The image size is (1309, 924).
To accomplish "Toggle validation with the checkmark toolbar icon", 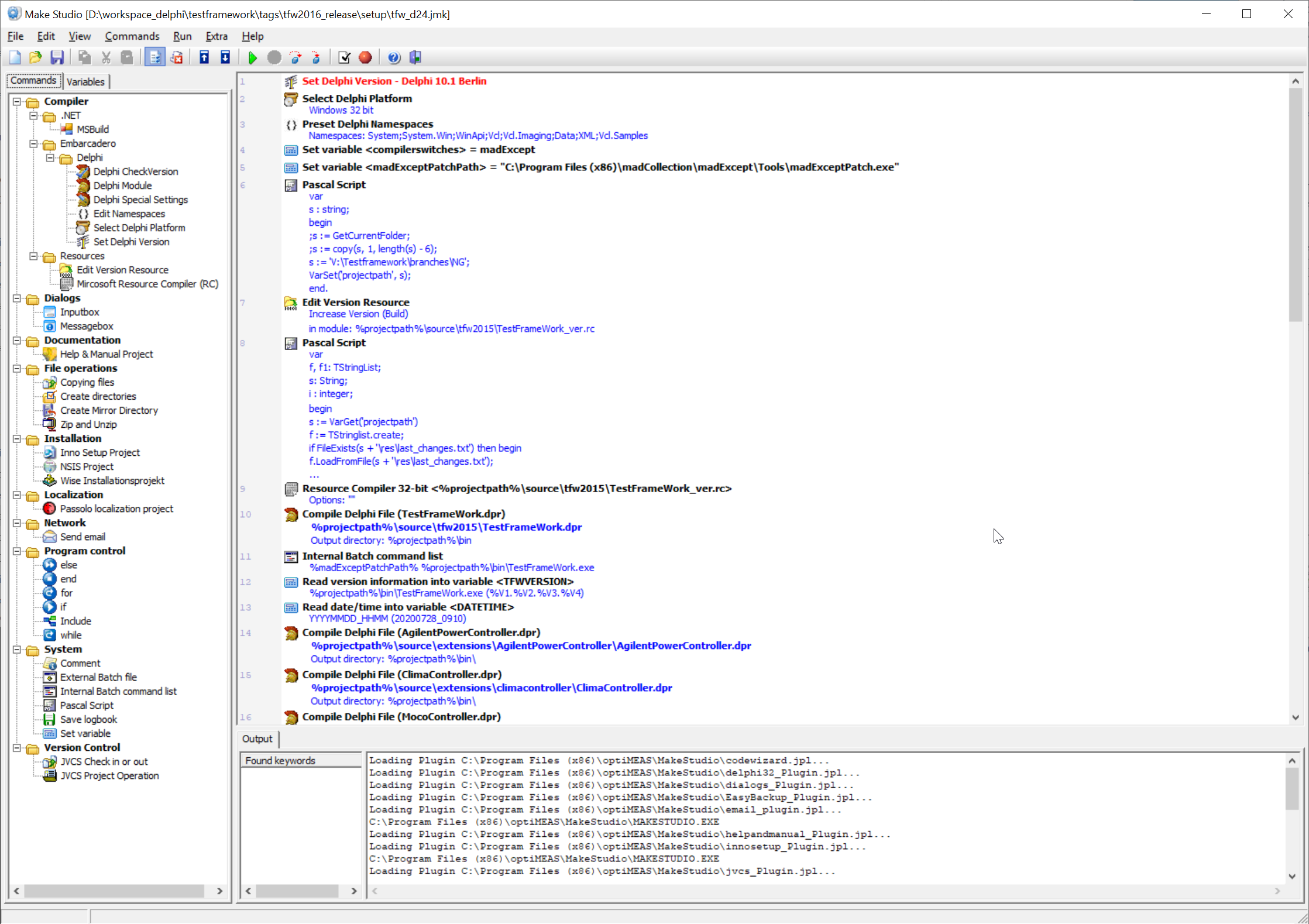I will pyautogui.click(x=344, y=57).
